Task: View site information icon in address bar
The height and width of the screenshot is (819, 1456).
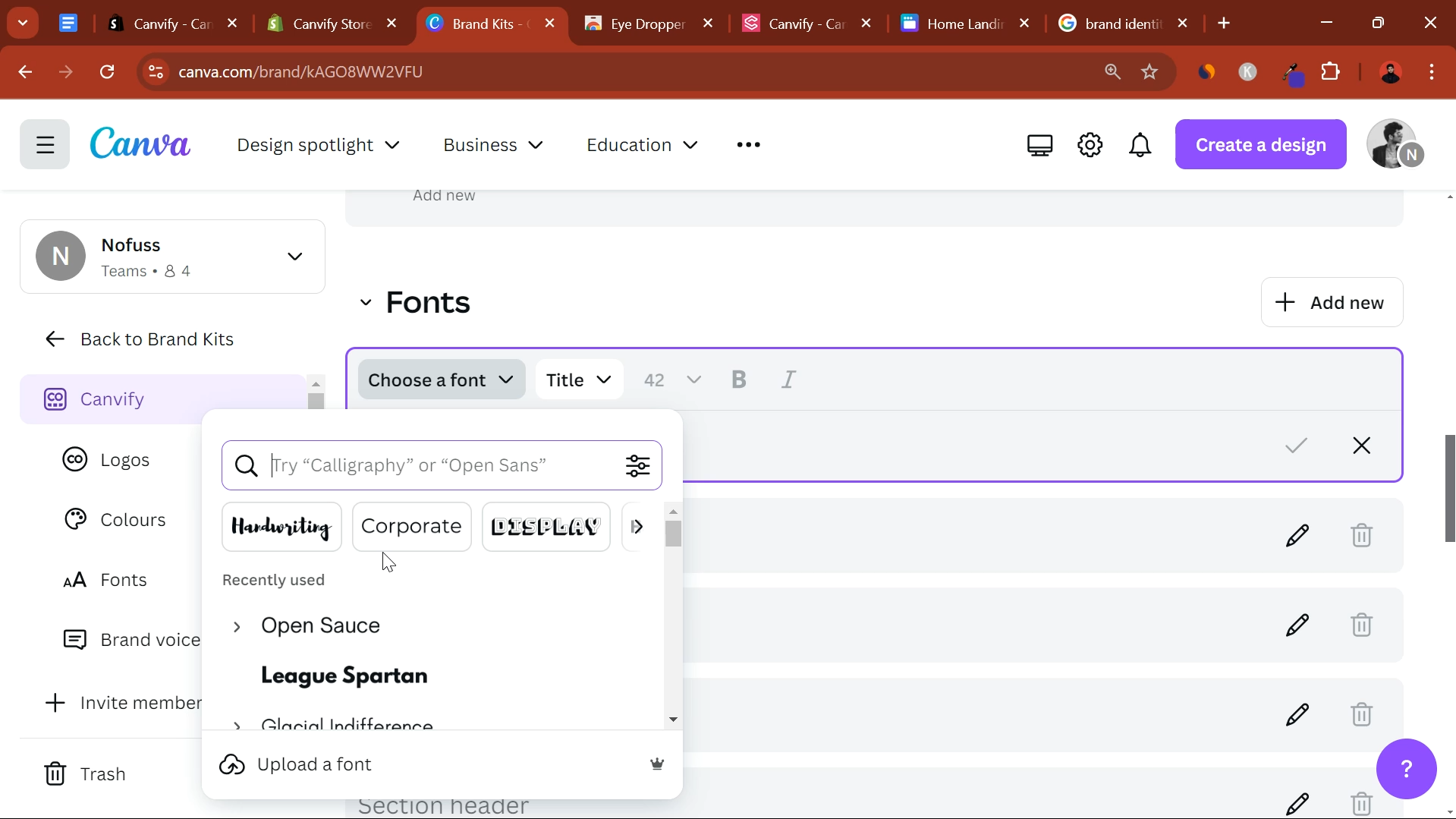Action: [x=156, y=72]
